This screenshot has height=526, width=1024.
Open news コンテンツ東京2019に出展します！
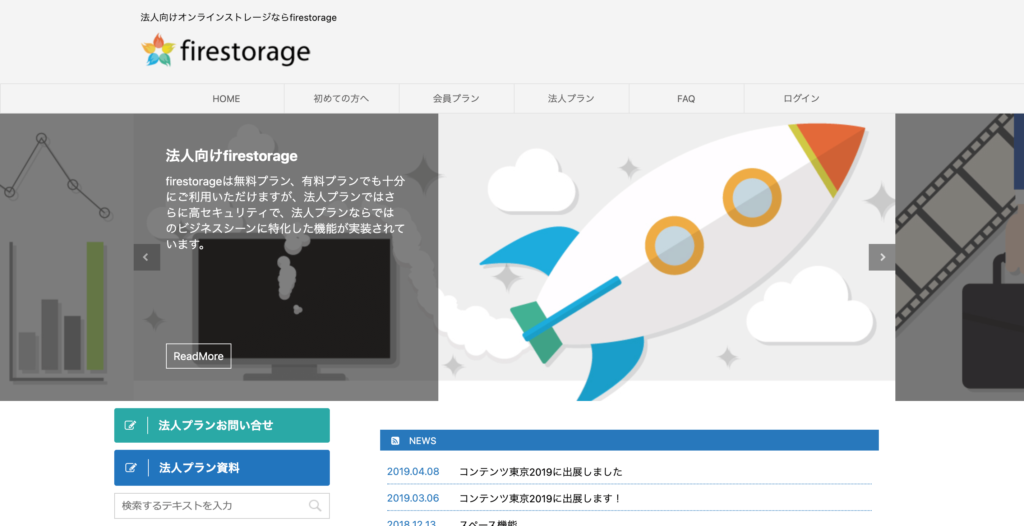(540, 499)
